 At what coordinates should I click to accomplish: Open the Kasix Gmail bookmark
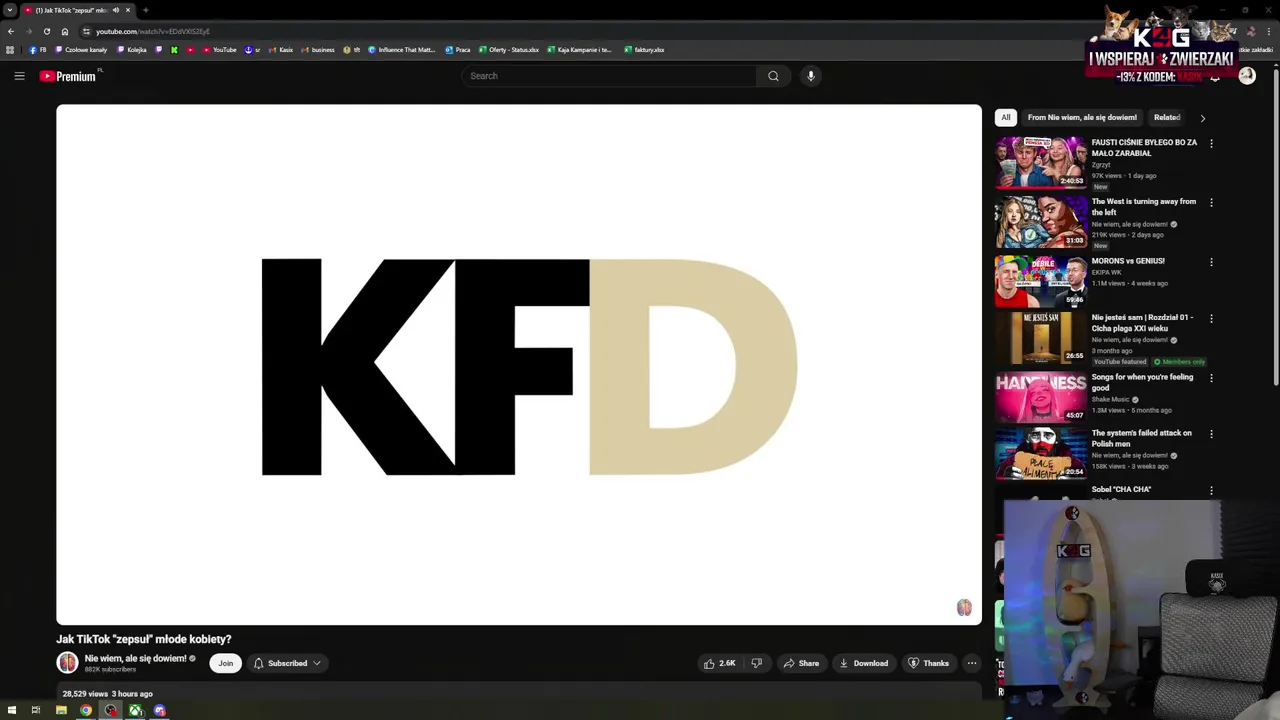(281, 50)
